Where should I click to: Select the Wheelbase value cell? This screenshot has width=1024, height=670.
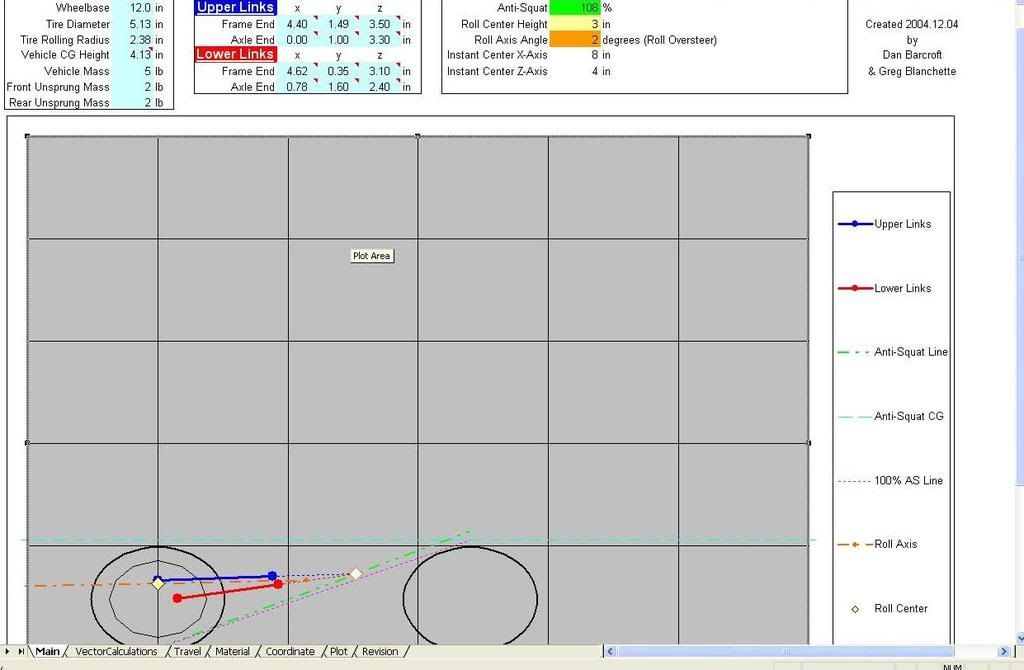point(138,8)
